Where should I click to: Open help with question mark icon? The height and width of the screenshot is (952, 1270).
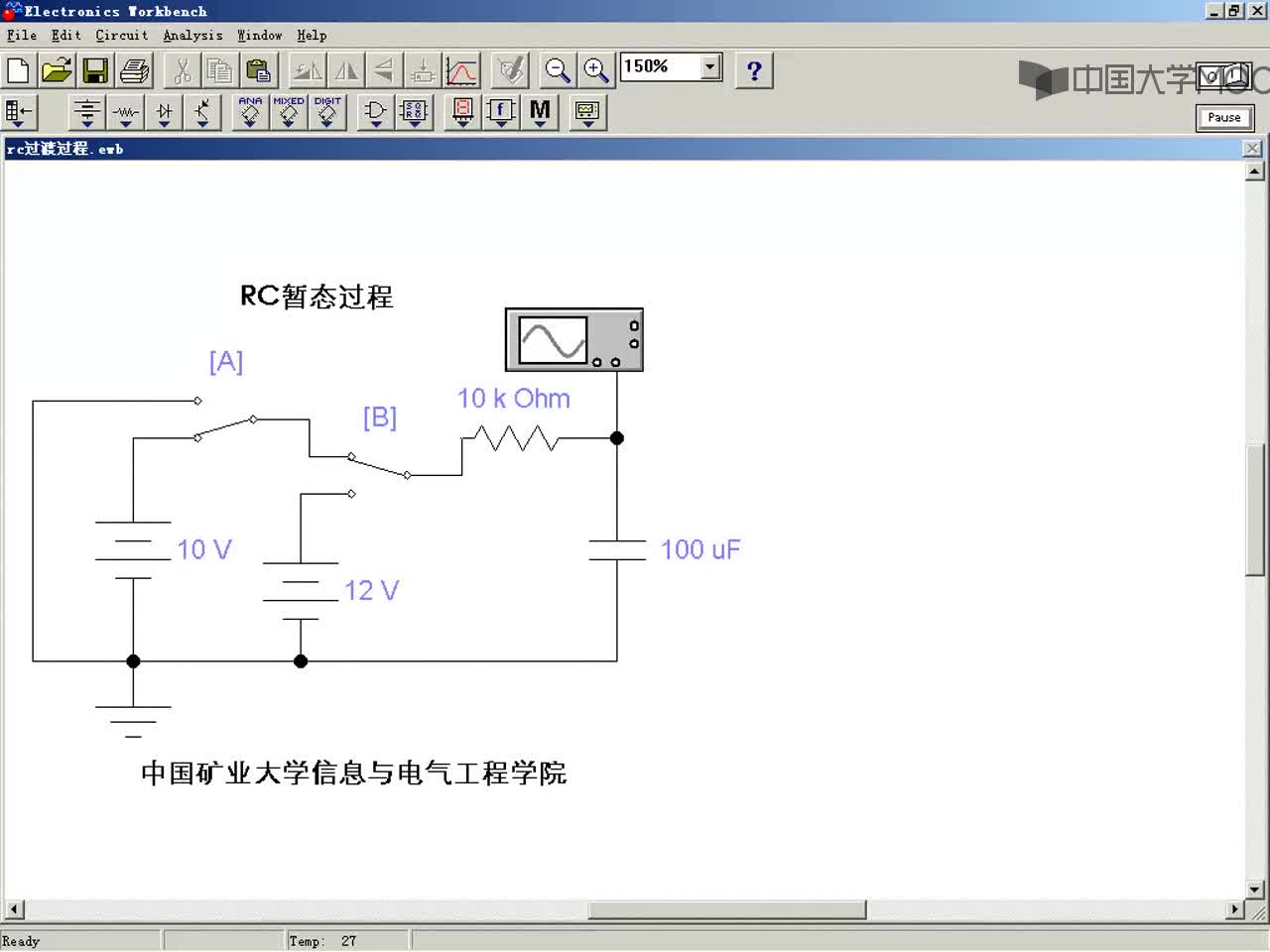click(x=754, y=70)
